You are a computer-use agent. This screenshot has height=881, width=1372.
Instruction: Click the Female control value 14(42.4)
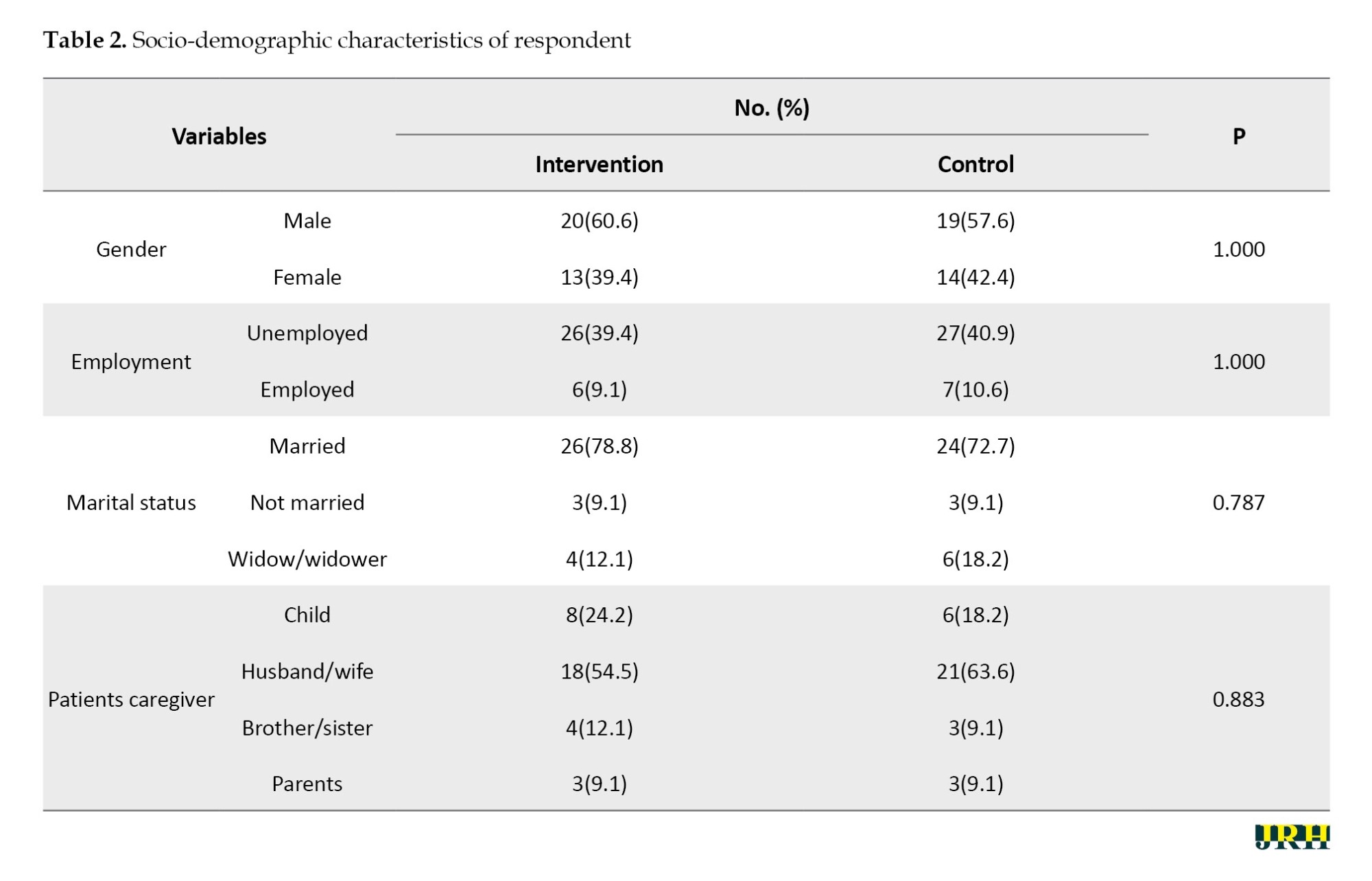[975, 277]
